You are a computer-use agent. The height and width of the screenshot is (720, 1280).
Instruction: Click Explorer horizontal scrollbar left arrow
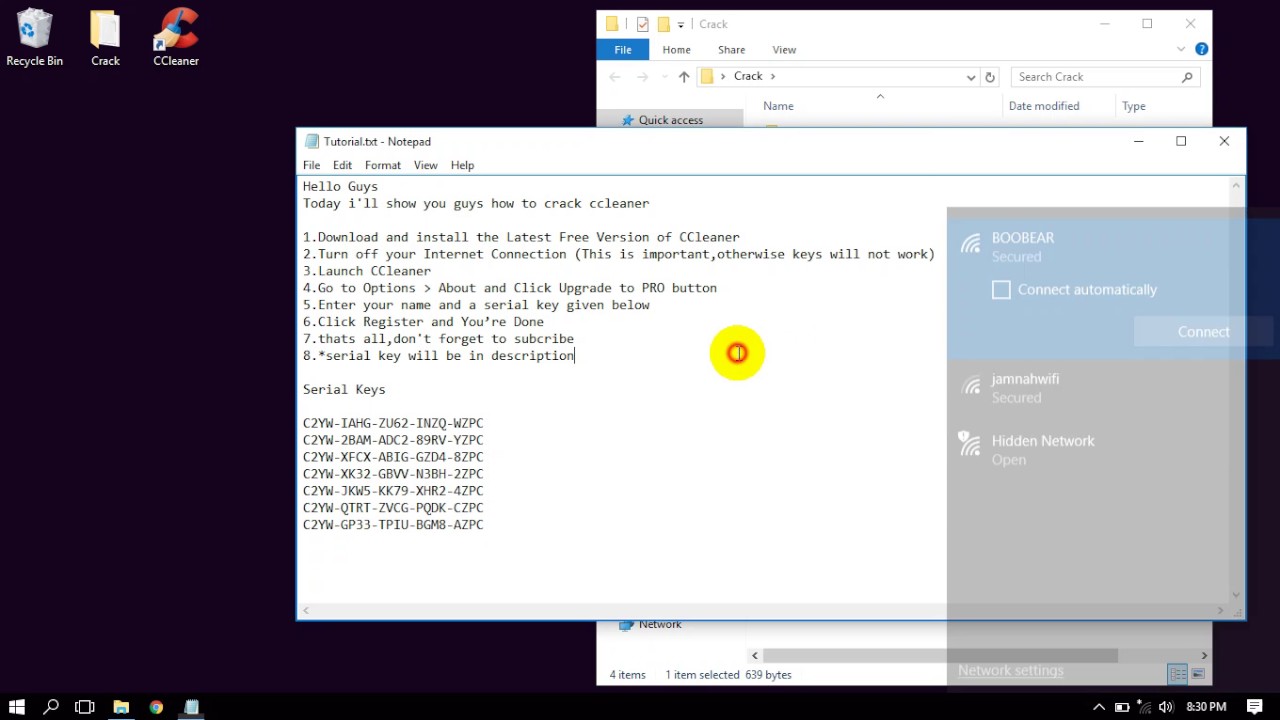[755, 656]
